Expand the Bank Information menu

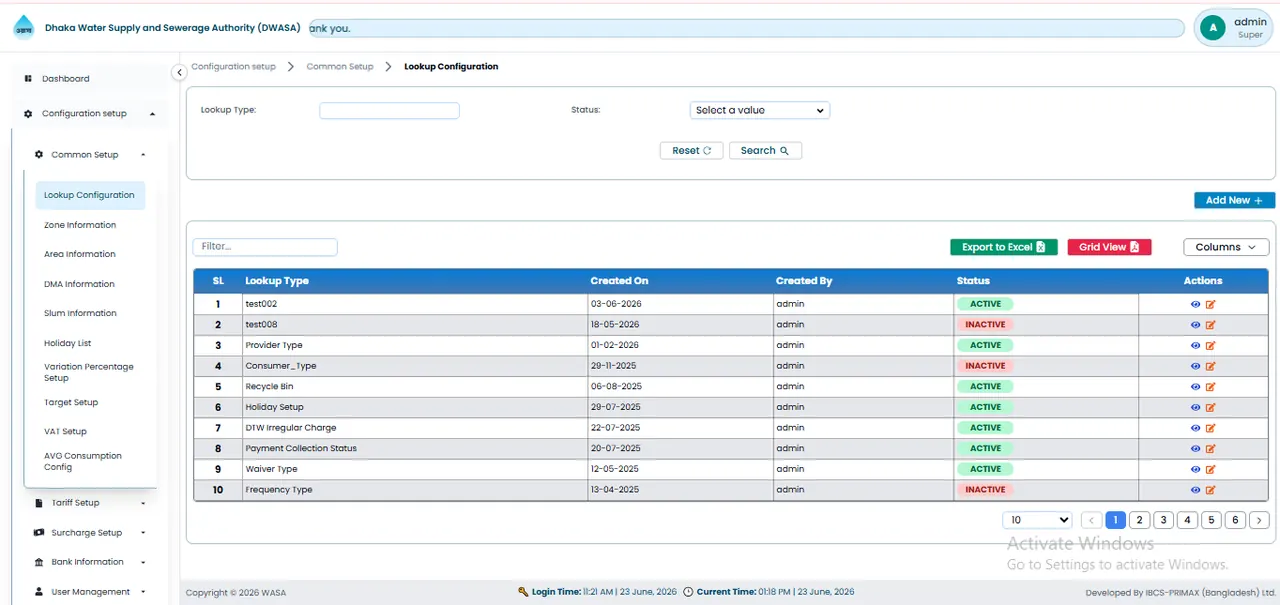pyautogui.click(x=90, y=562)
